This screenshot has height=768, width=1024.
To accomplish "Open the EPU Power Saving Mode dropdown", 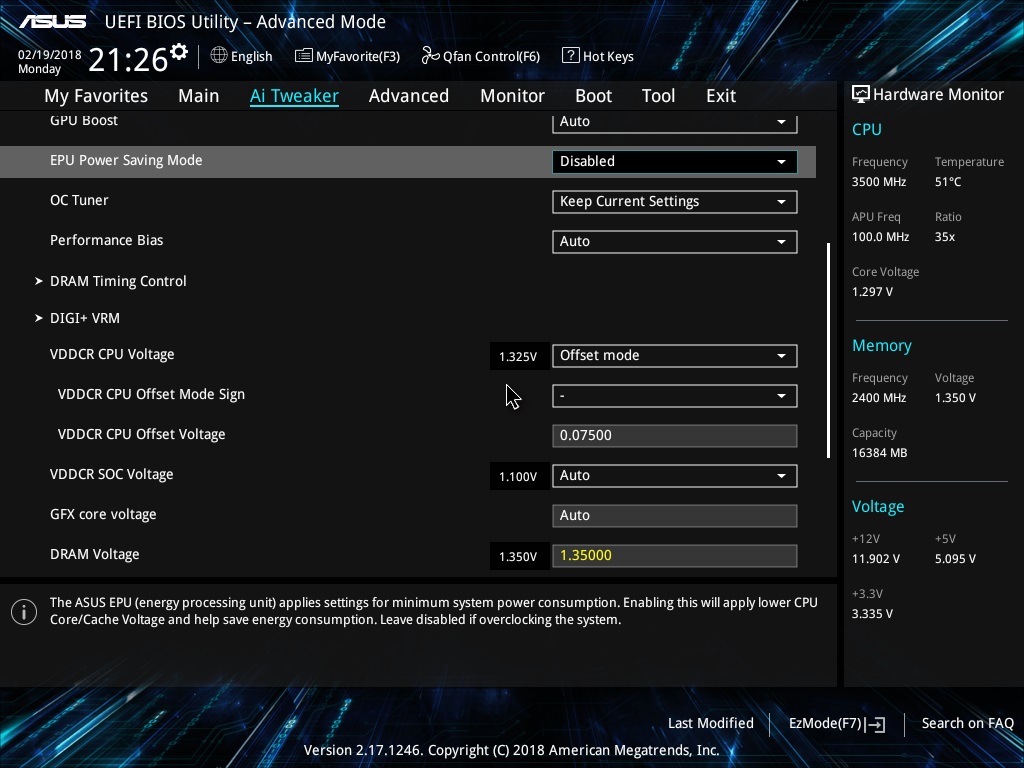I will (675, 161).
